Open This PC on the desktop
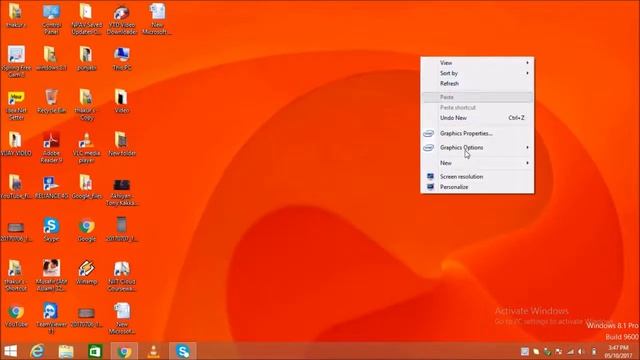640x360 pixels. click(x=122, y=58)
